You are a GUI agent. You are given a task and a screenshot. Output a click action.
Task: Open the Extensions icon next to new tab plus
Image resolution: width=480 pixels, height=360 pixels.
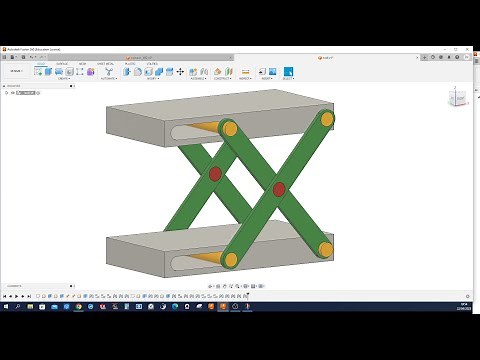433,57
